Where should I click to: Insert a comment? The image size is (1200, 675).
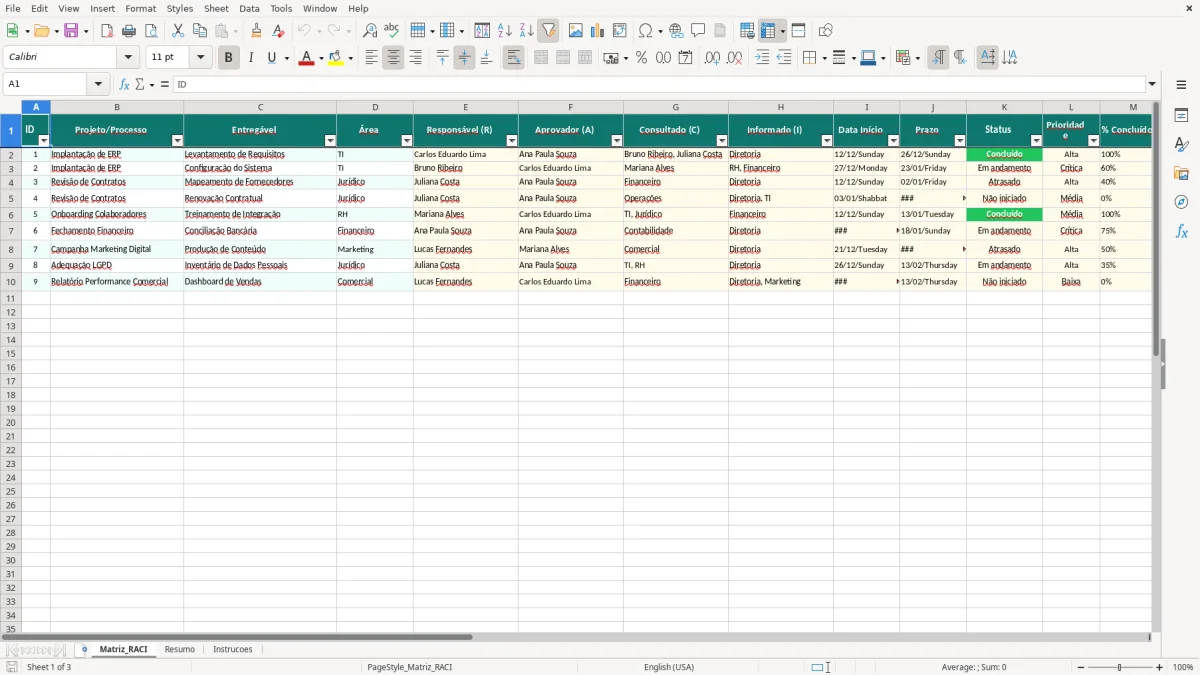pyautogui.click(x=698, y=31)
